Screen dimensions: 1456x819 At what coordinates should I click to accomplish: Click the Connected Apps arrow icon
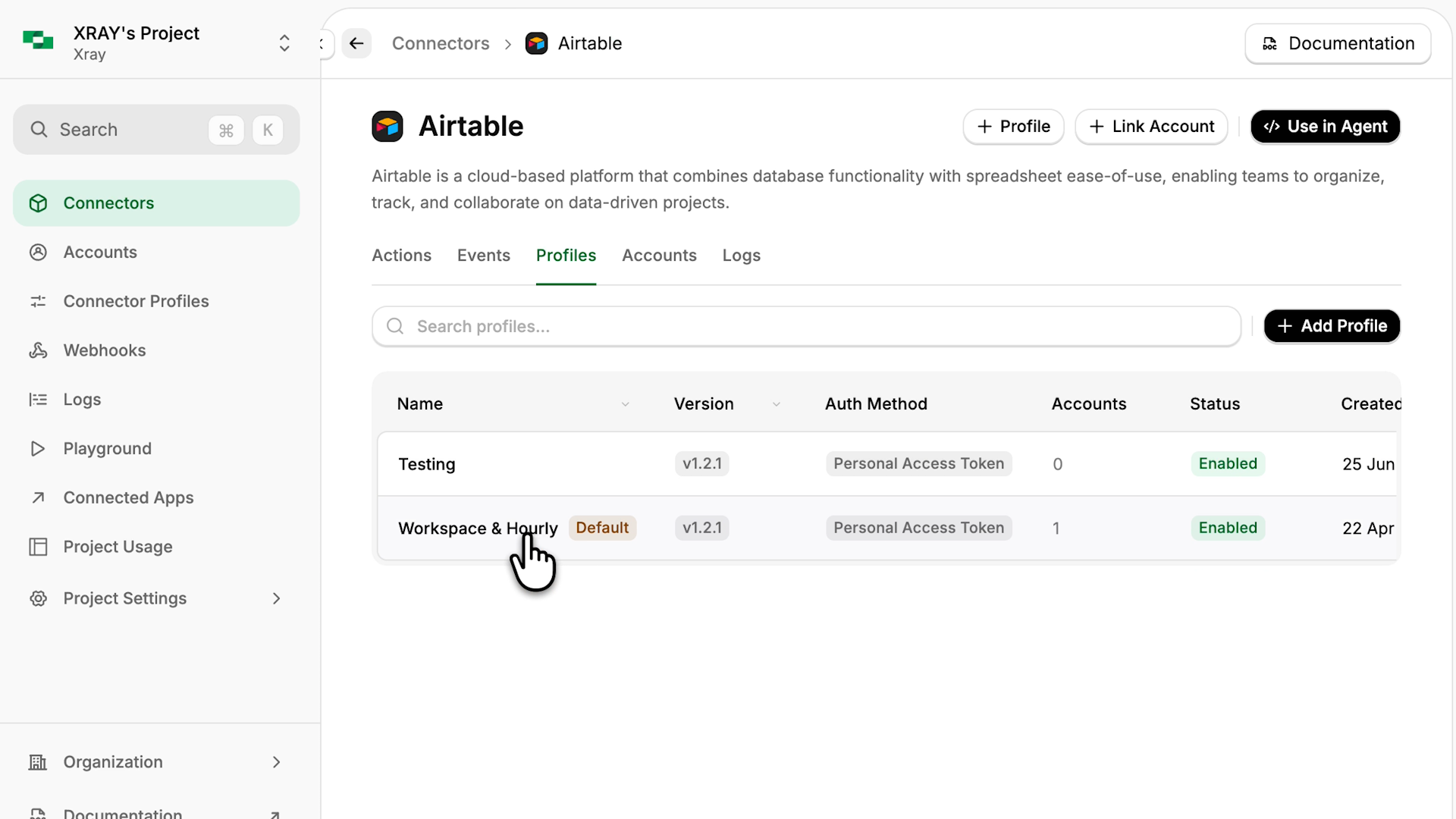38,498
